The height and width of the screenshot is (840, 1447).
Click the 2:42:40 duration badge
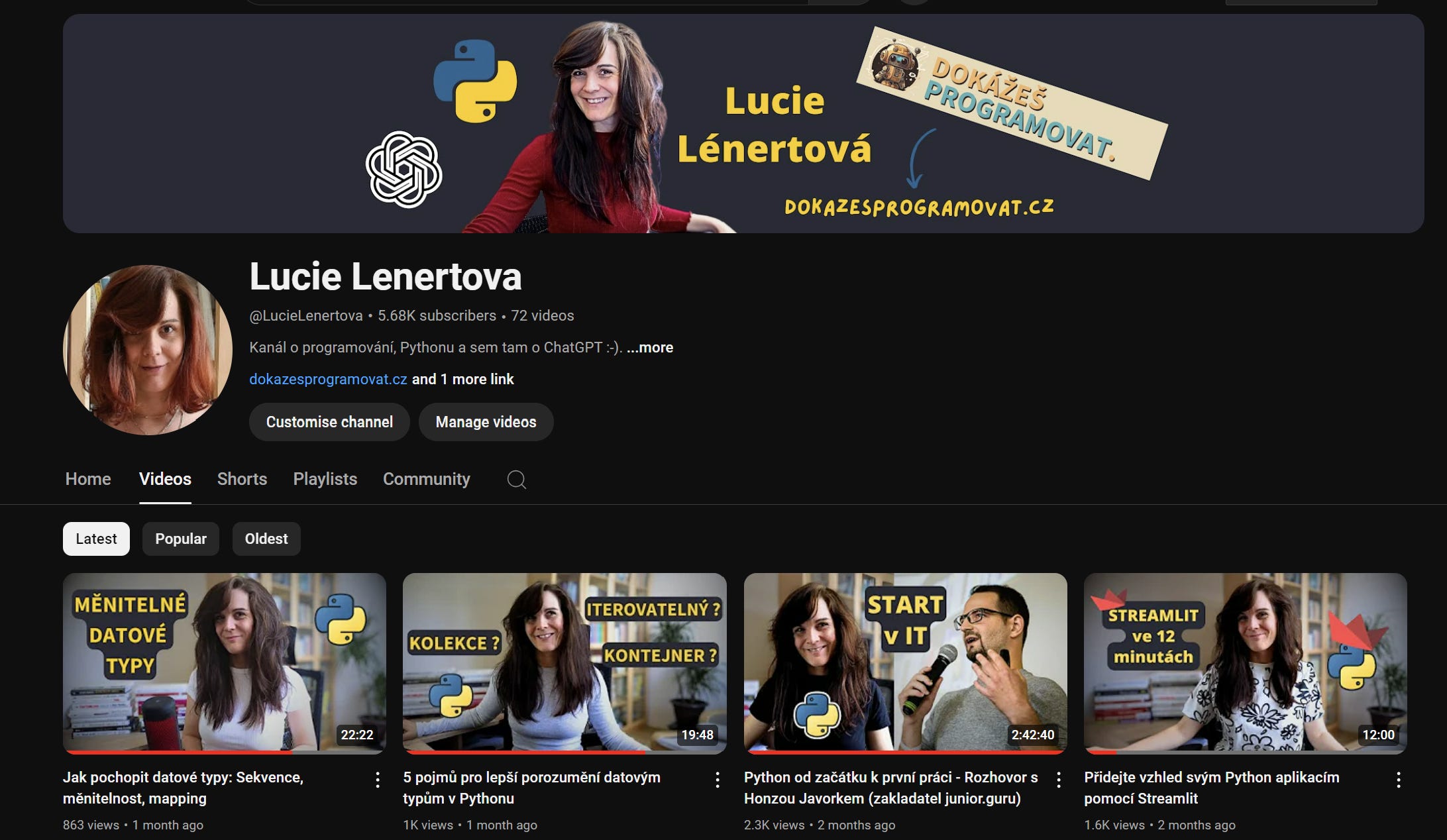1033,735
